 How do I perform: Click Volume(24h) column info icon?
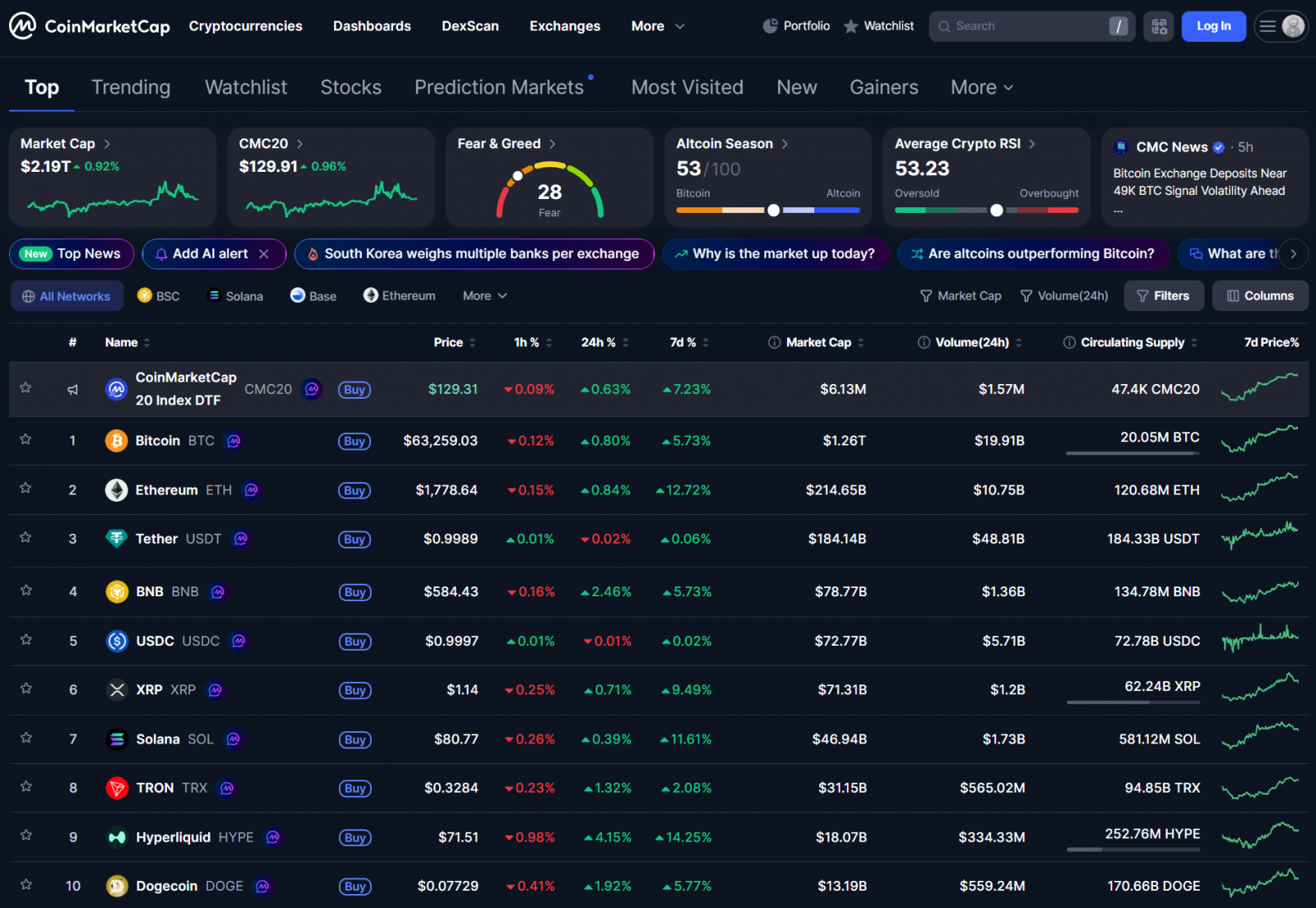point(924,342)
